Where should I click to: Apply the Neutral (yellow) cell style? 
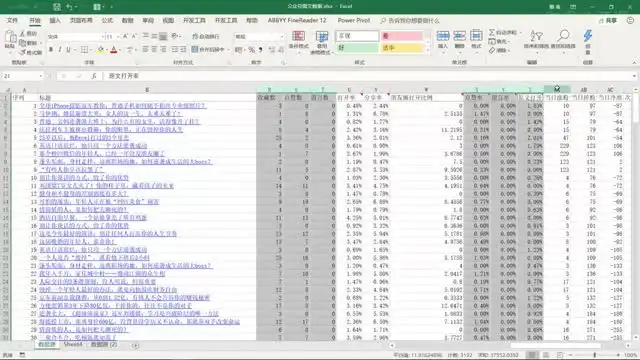click(x=402, y=48)
